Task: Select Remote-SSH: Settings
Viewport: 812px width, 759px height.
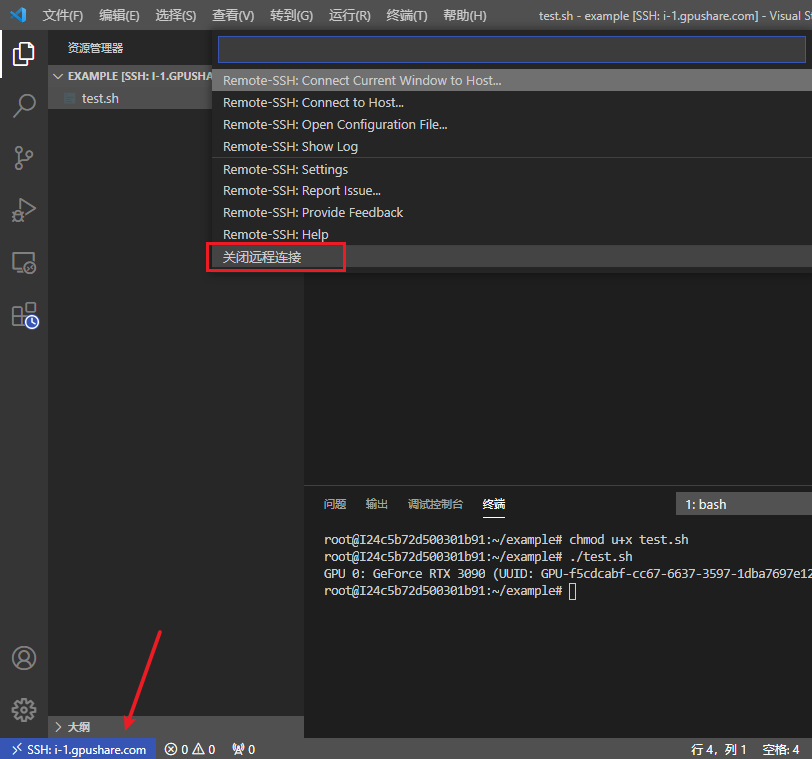Action: pos(512,169)
